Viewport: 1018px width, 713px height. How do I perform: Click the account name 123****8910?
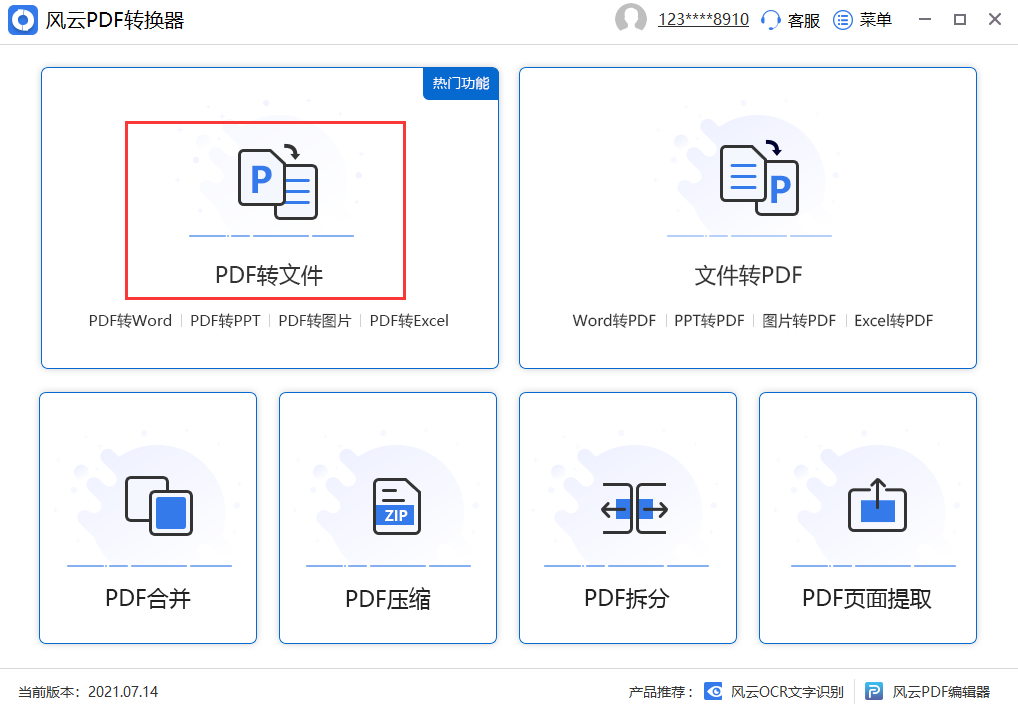(x=703, y=19)
